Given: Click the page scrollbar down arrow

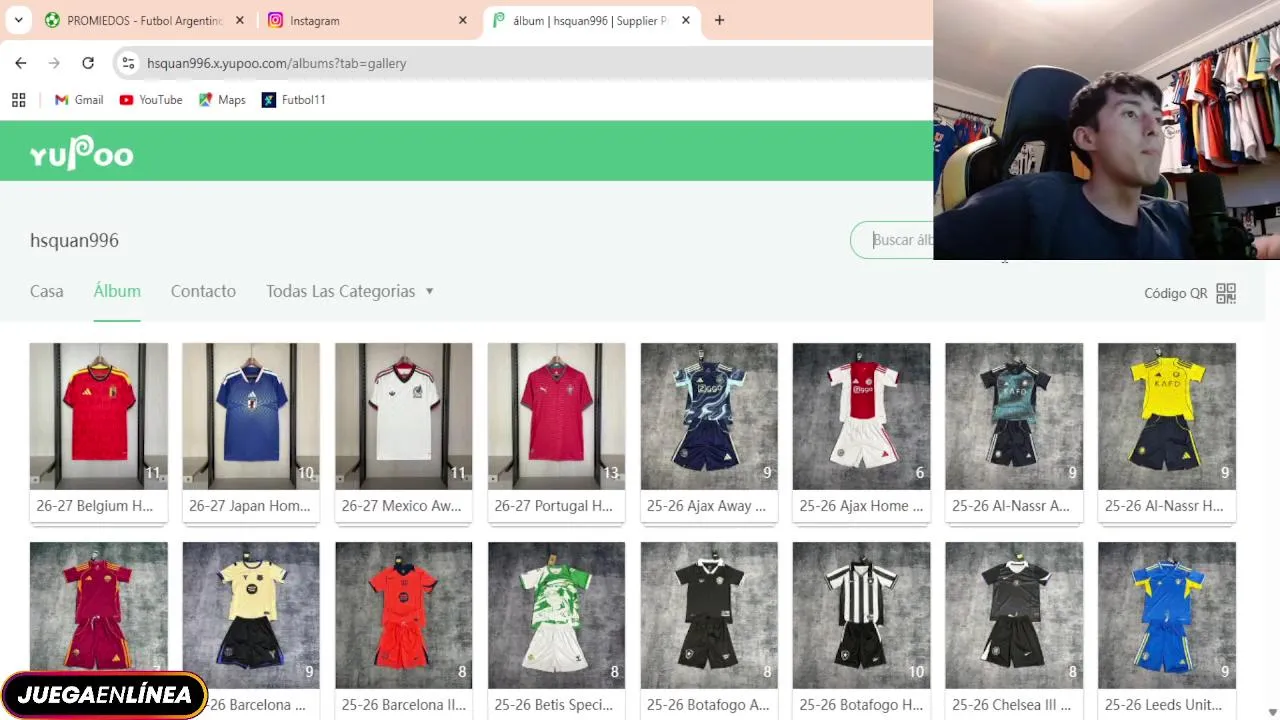Looking at the screenshot, I should click(1272, 711).
